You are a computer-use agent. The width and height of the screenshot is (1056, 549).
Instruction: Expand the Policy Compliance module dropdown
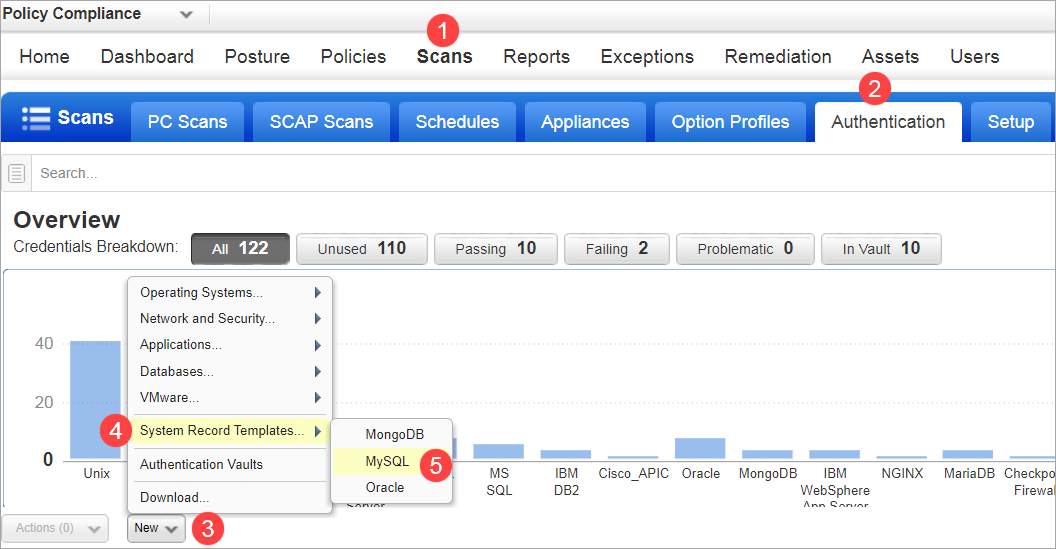click(187, 14)
